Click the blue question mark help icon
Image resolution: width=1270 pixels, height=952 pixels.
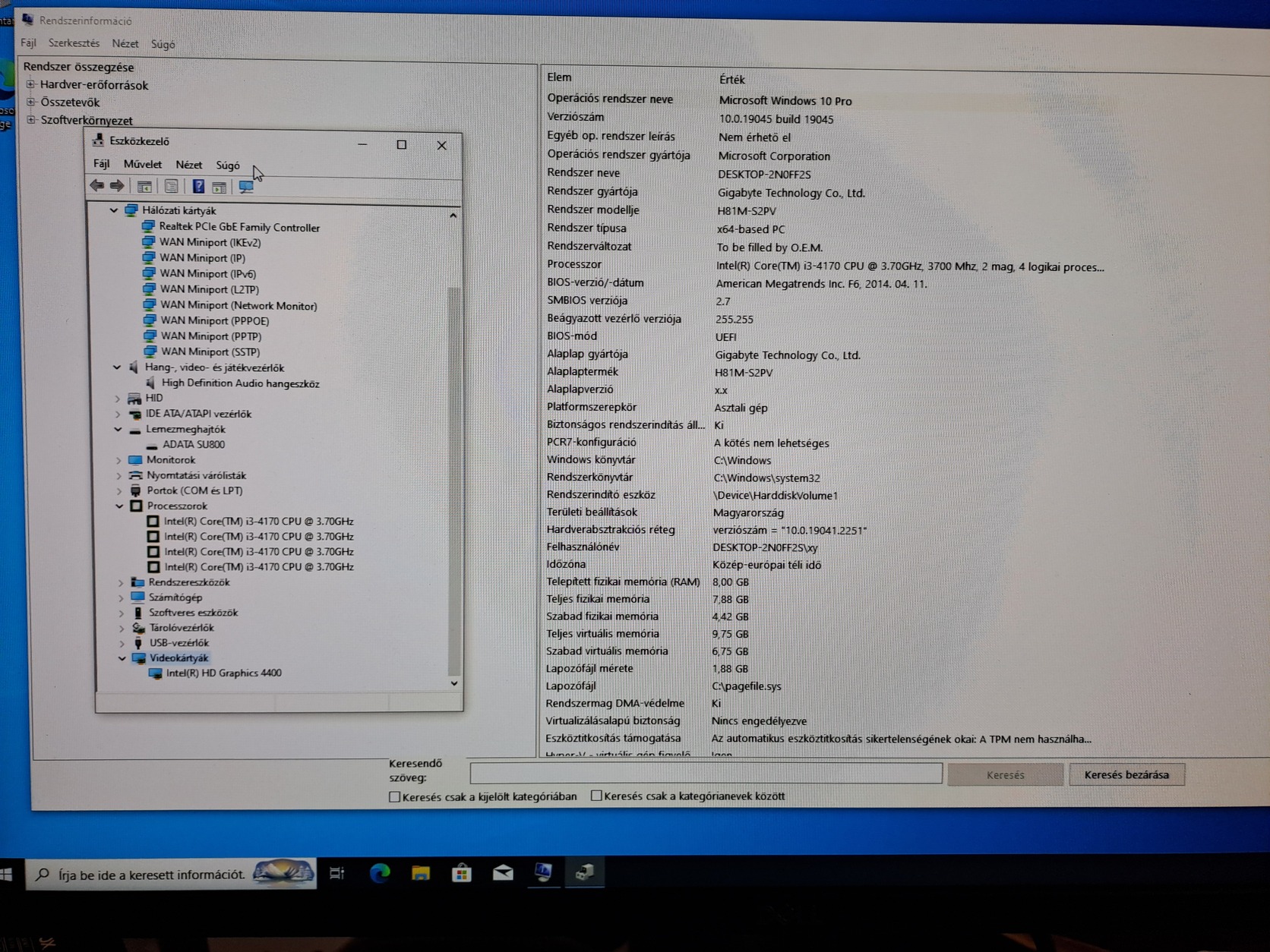pos(198,187)
